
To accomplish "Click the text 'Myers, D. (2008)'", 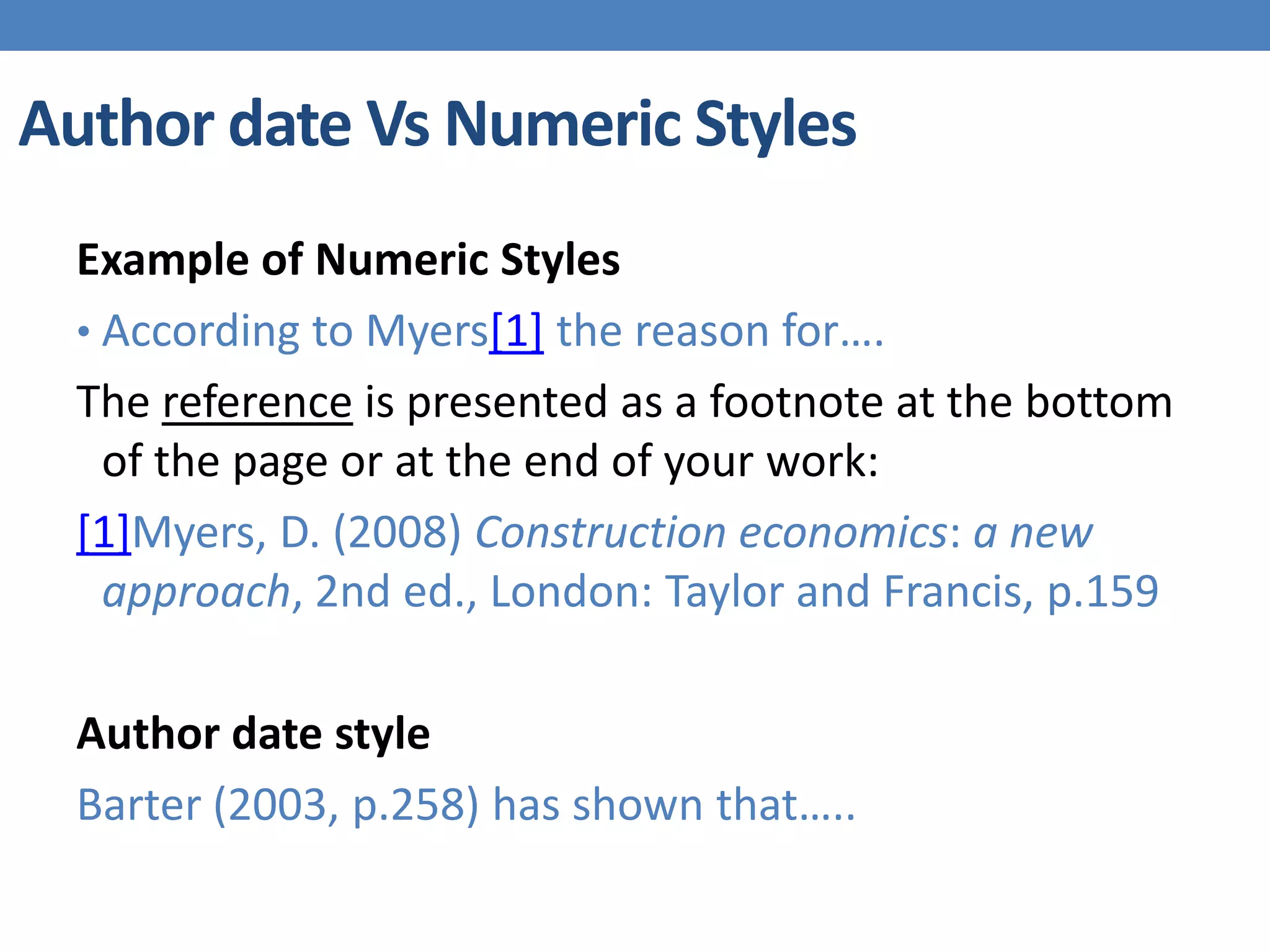I will click(x=297, y=533).
